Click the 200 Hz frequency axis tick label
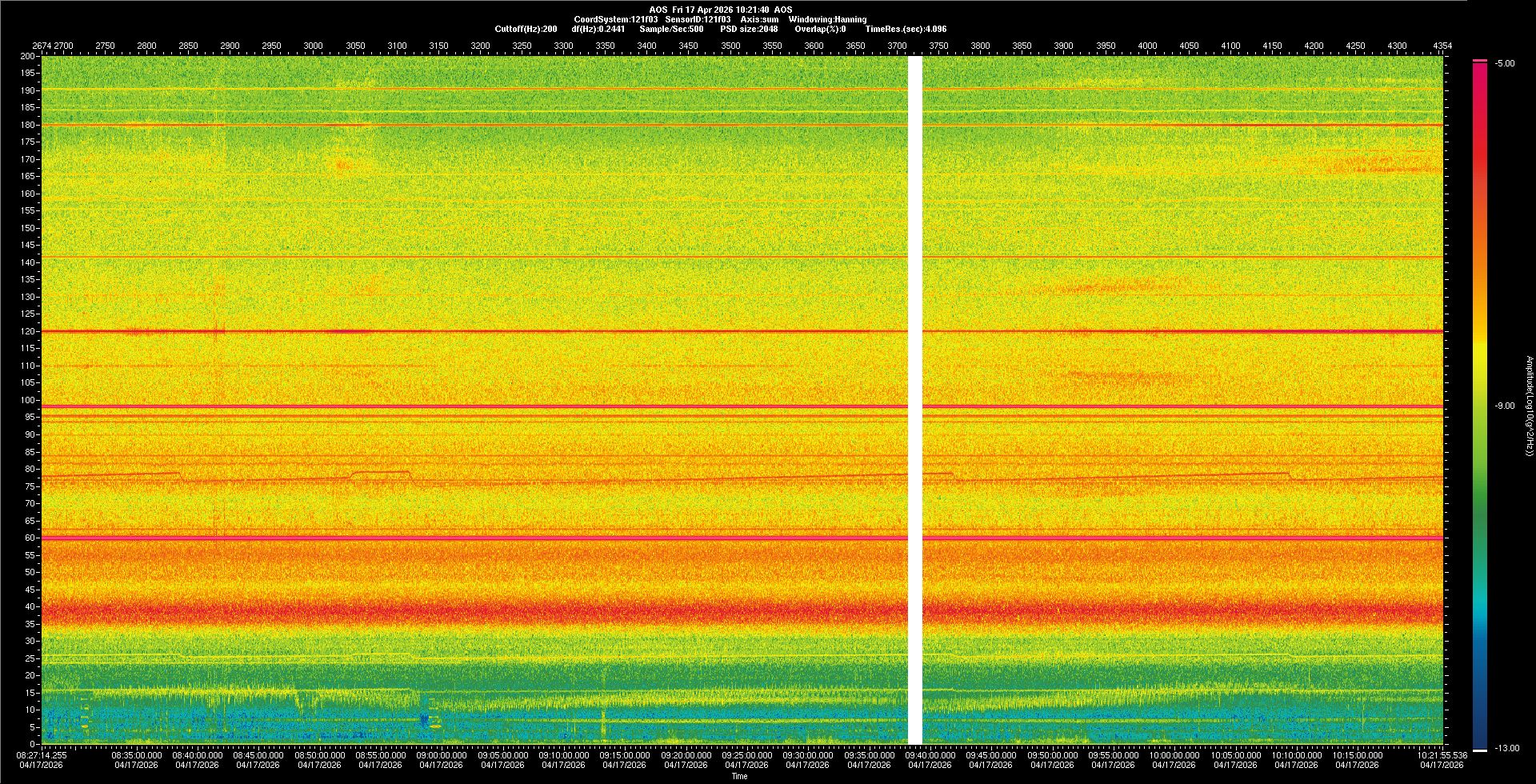This screenshot has height=784, width=1536. [27, 56]
